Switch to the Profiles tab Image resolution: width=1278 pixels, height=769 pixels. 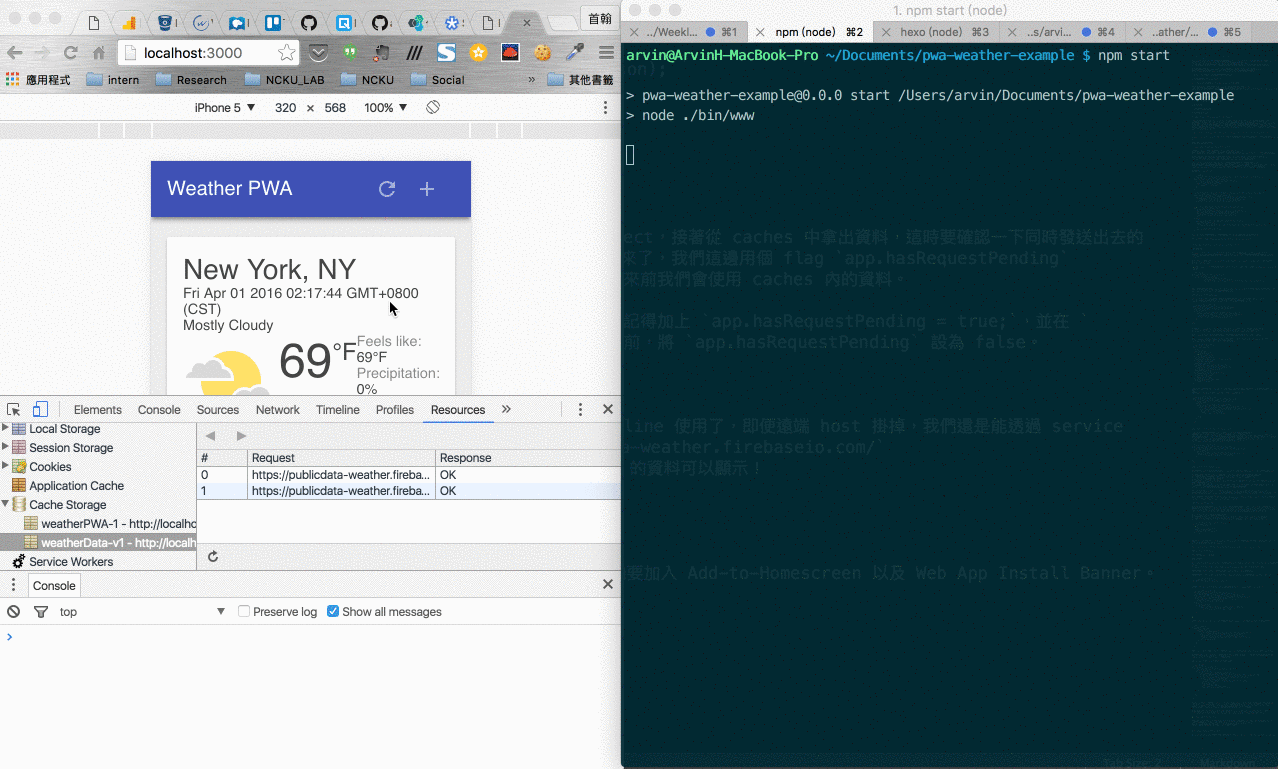tap(395, 410)
